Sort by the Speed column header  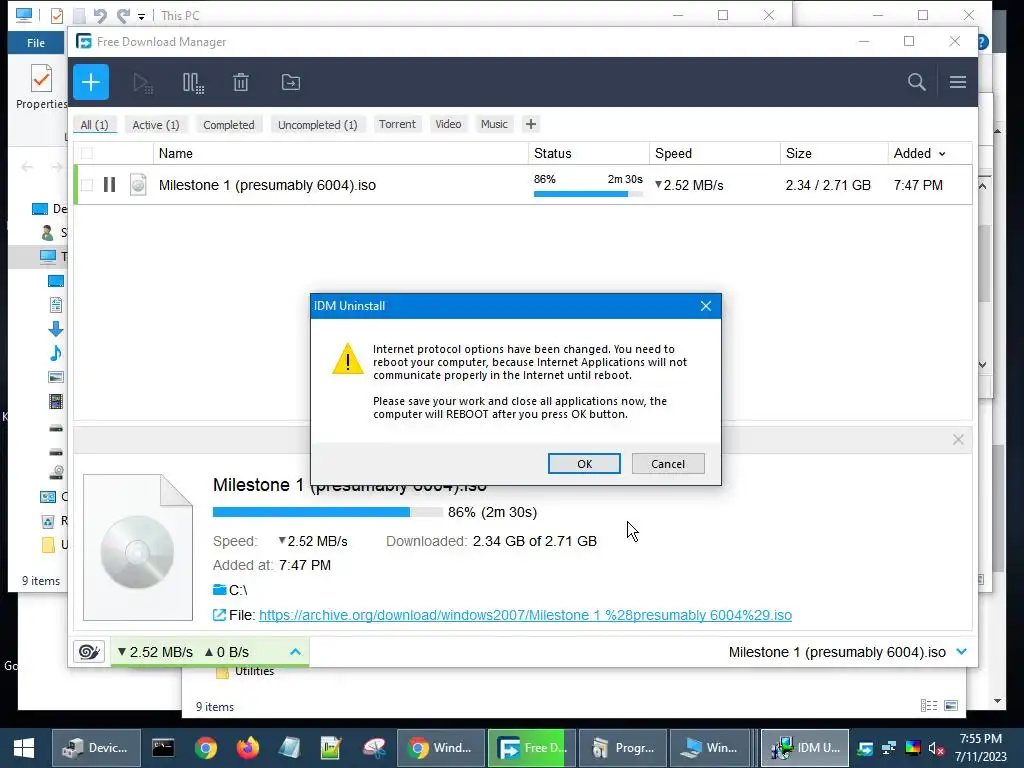(x=714, y=153)
